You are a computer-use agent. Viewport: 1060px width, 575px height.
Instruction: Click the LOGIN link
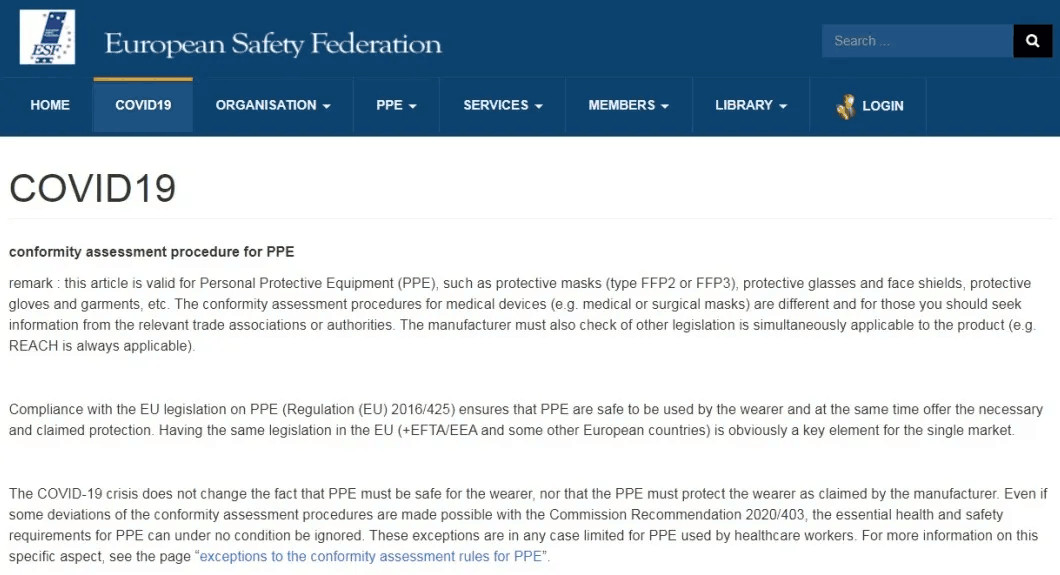point(883,106)
